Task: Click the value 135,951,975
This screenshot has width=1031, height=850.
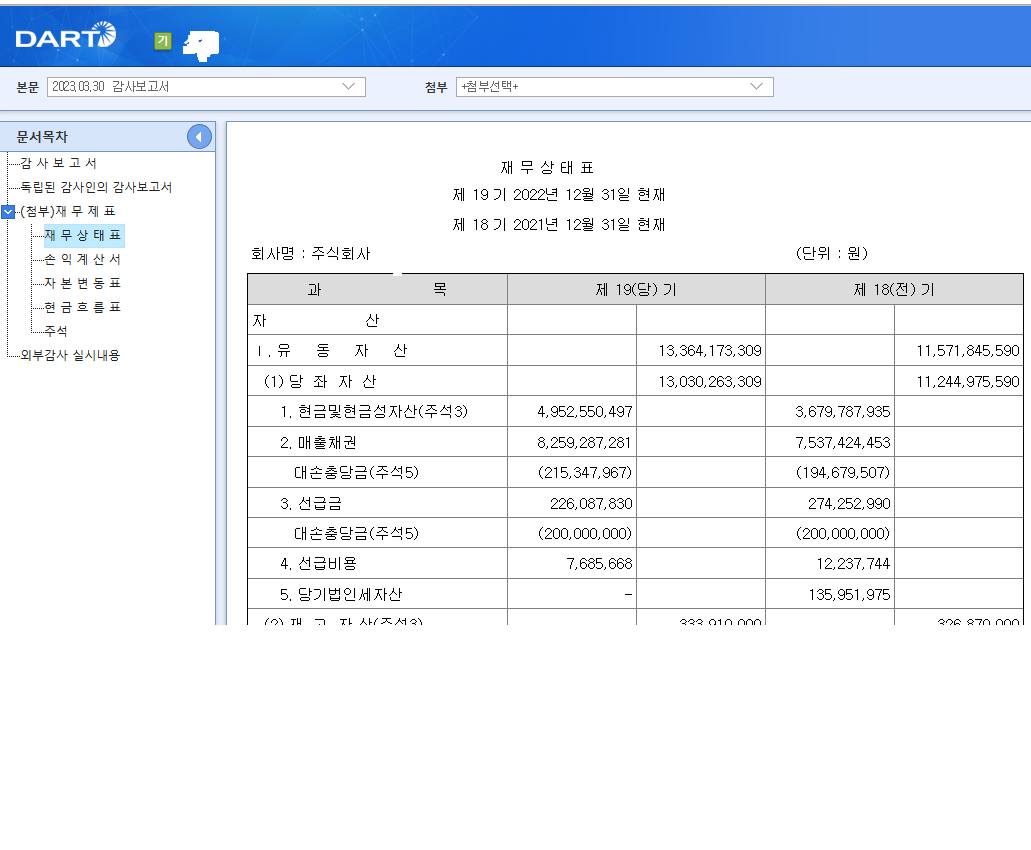Action: pyautogui.click(x=849, y=594)
